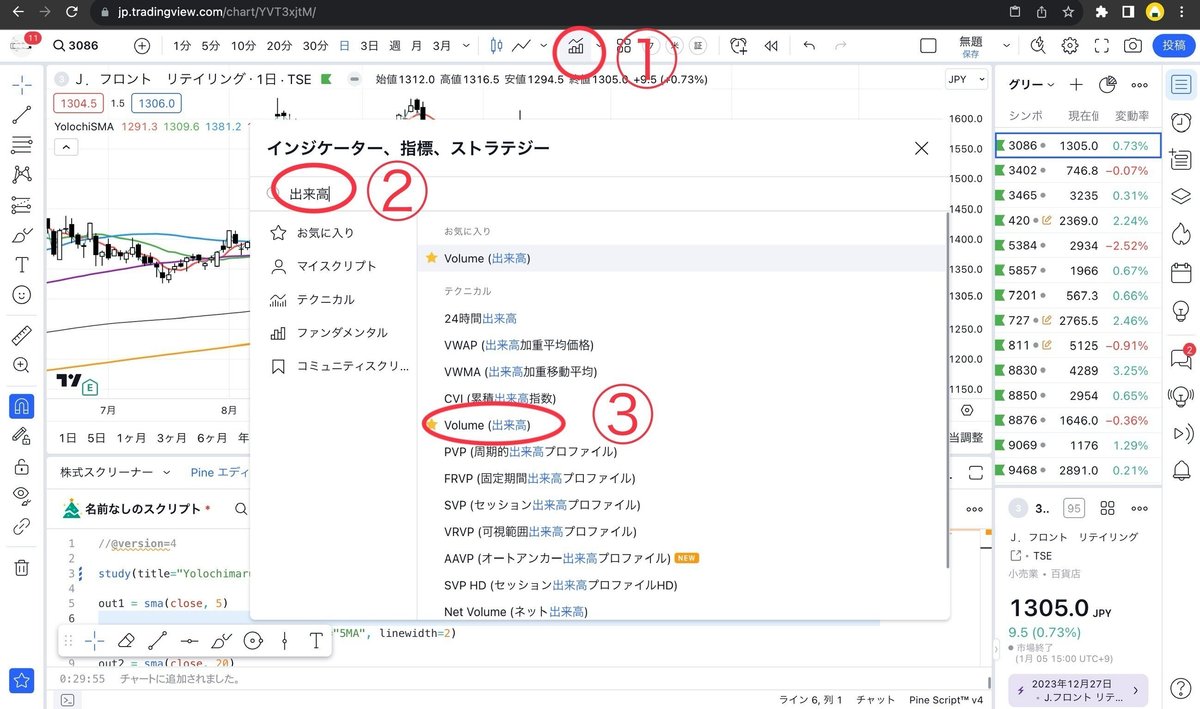The width and height of the screenshot is (1200, 709).
Task: Click the add symbol plus icon beside 3086
Action: pos(142,45)
